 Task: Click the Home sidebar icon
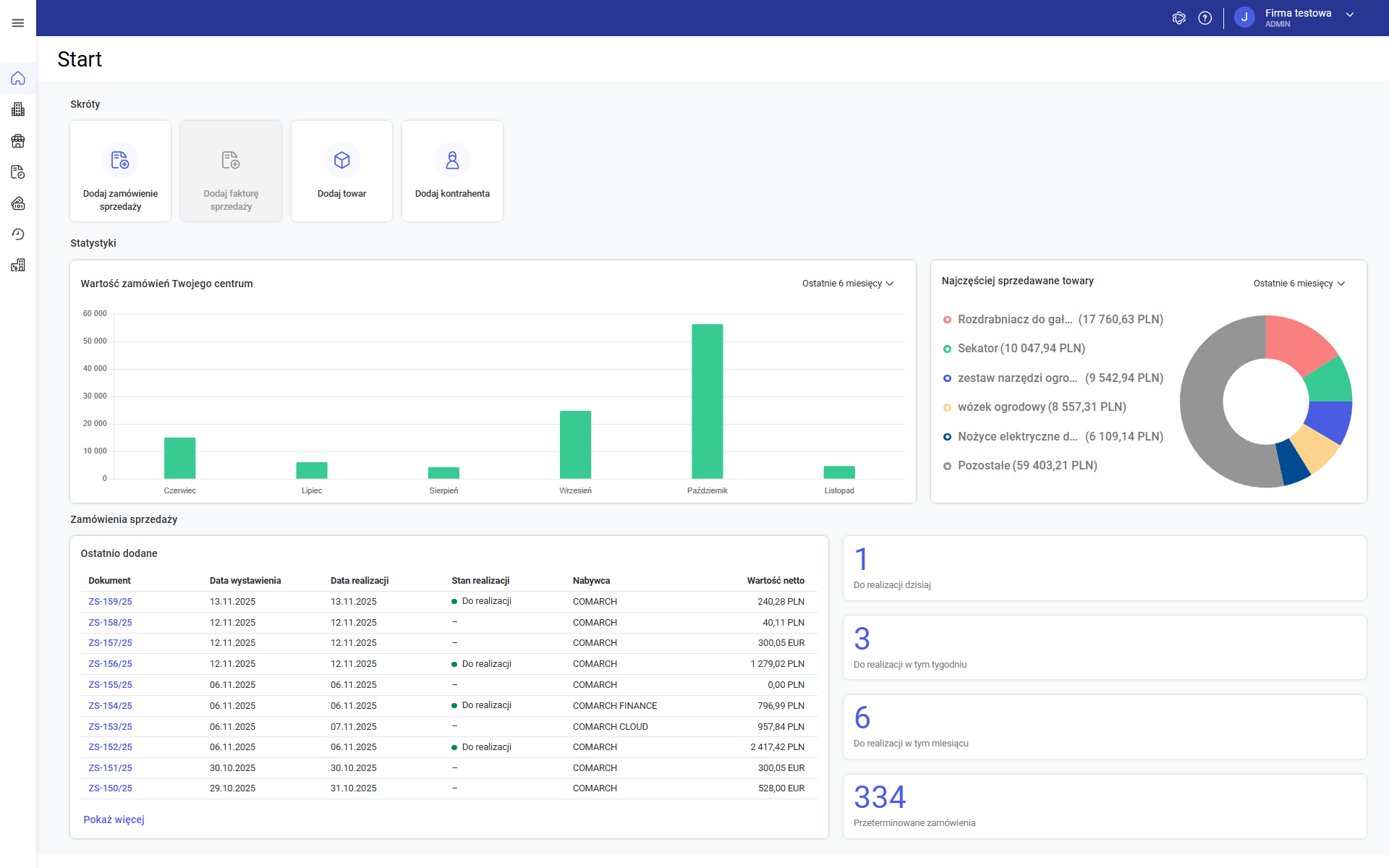click(x=18, y=78)
